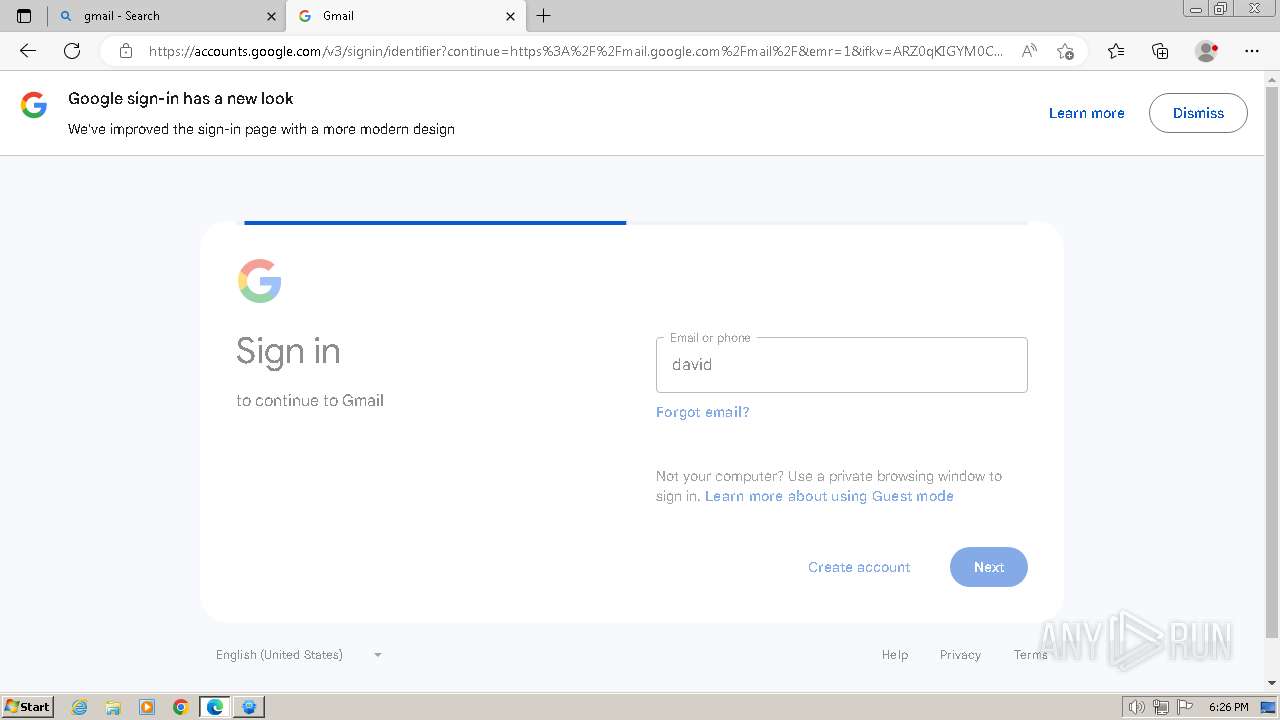This screenshot has height=720, width=1280.
Task: Dismiss the new look banner
Action: [1198, 113]
